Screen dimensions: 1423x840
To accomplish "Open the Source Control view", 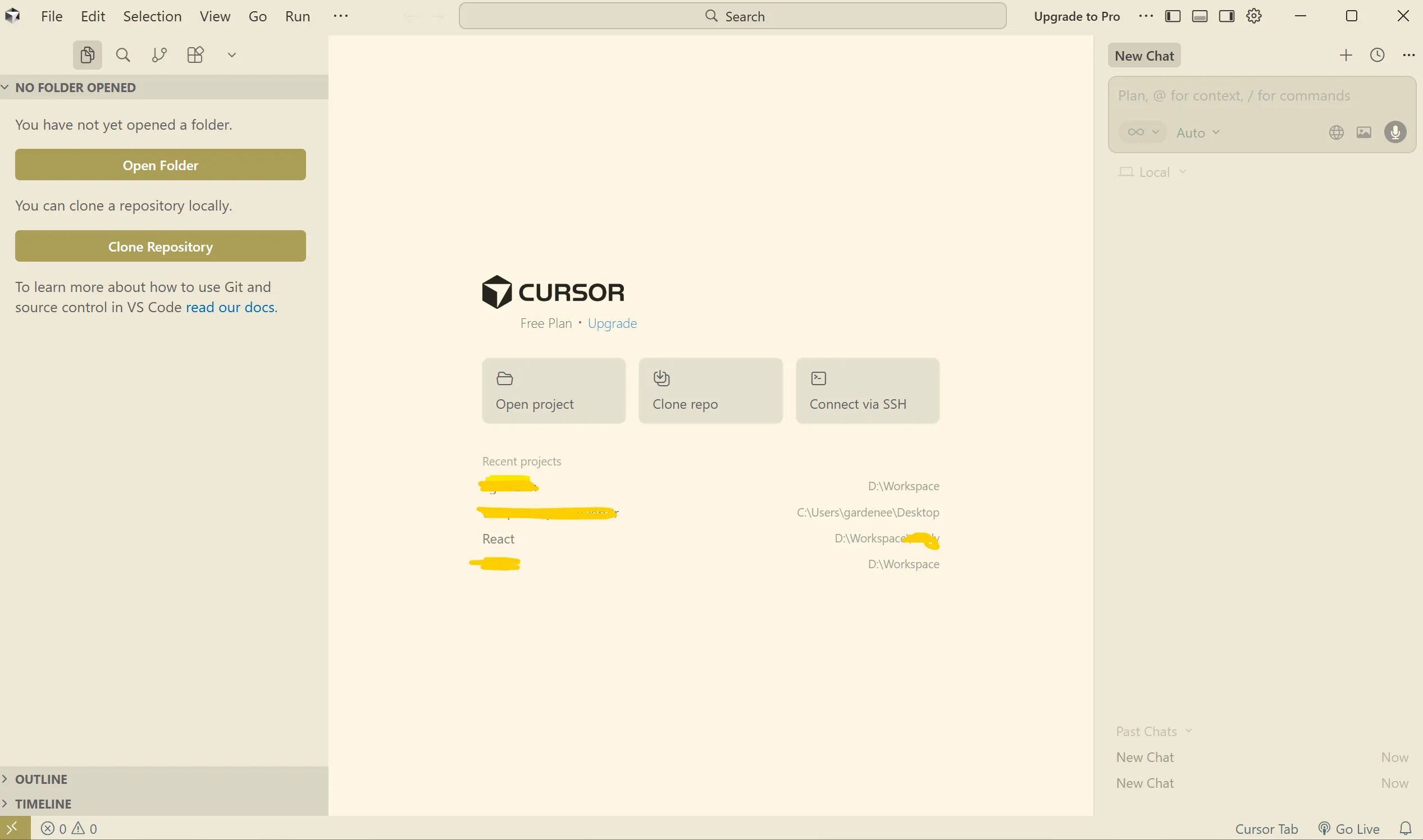I will coord(159,54).
